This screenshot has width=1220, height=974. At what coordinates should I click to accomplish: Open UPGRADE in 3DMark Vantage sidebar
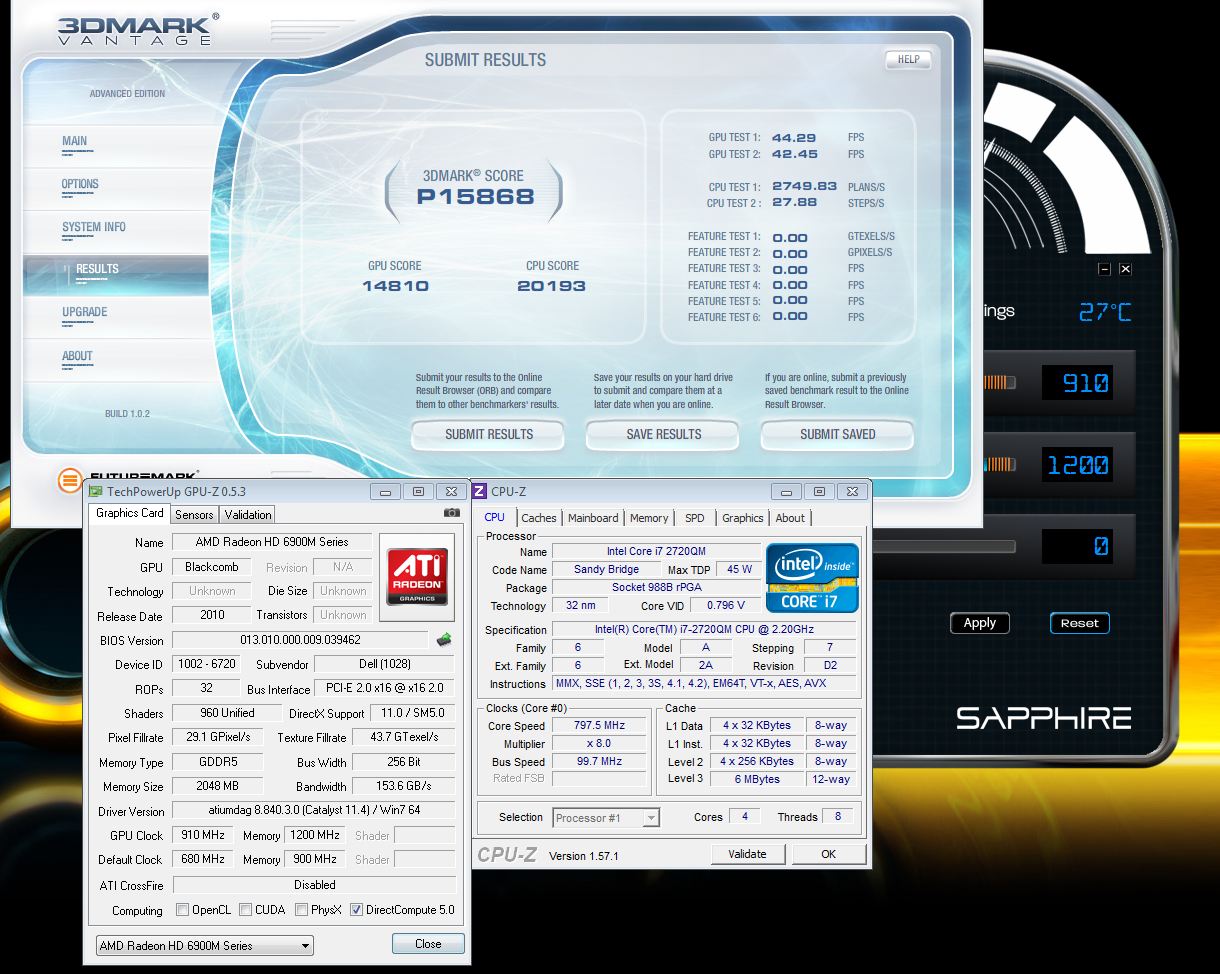coord(85,312)
